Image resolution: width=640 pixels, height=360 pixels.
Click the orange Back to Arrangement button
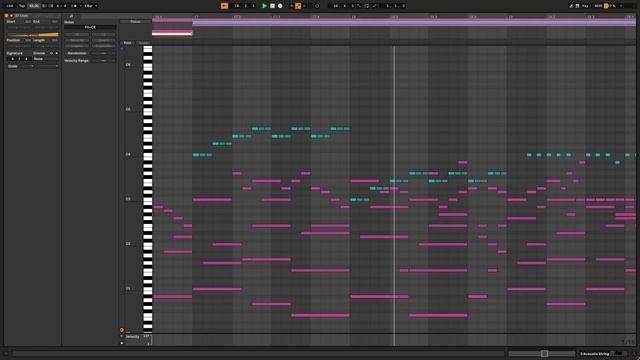tap(224, 6)
